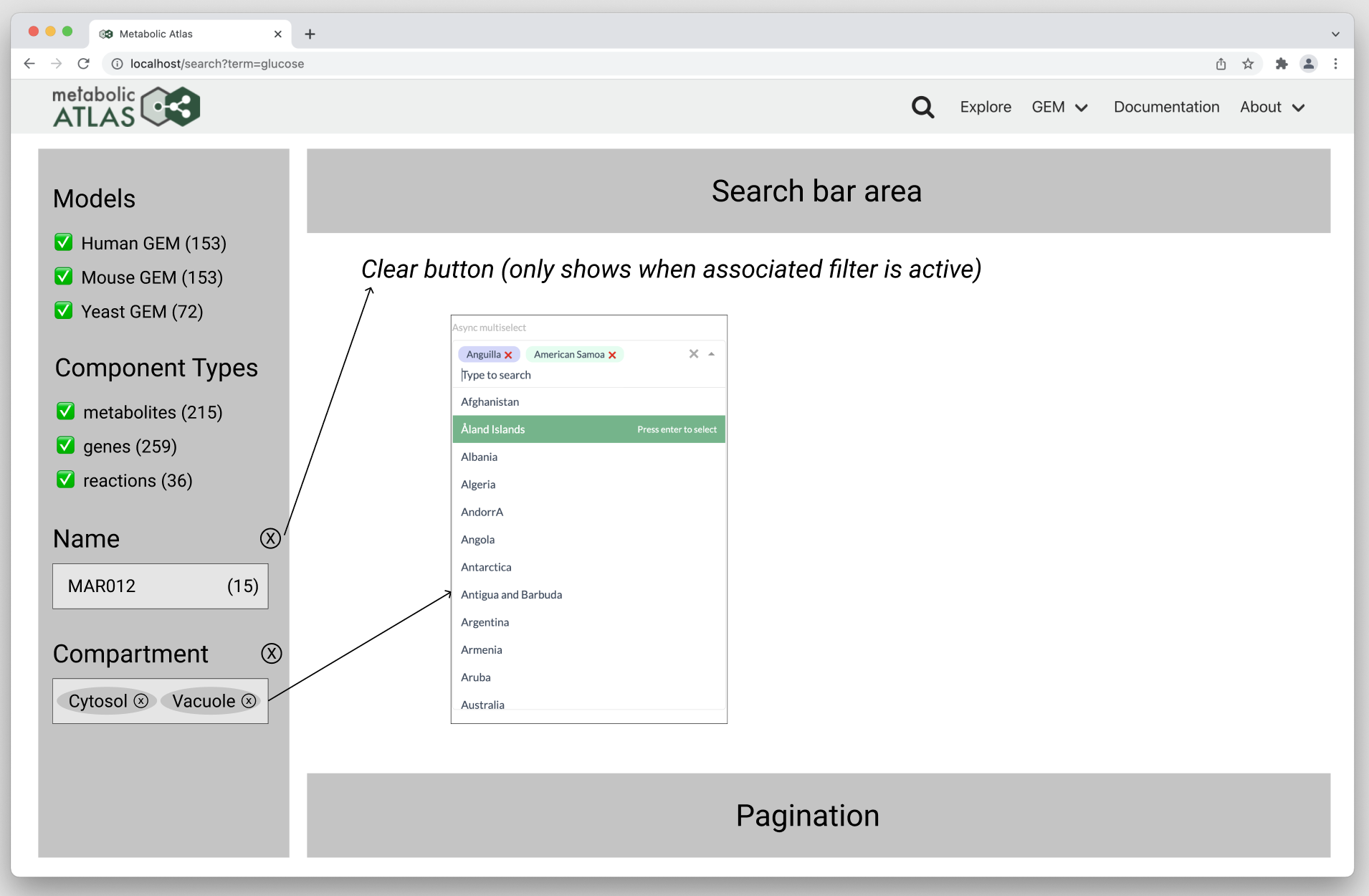Click the Explore navigation link
The height and width of the screenshot is (896, 1369).
(x=985, y=107)
